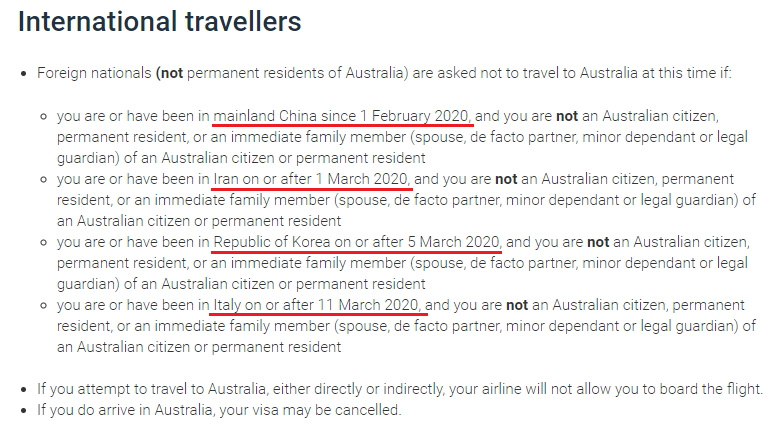
Task: Click the bold '(not' after Foreign nationals
Action: 170,73
